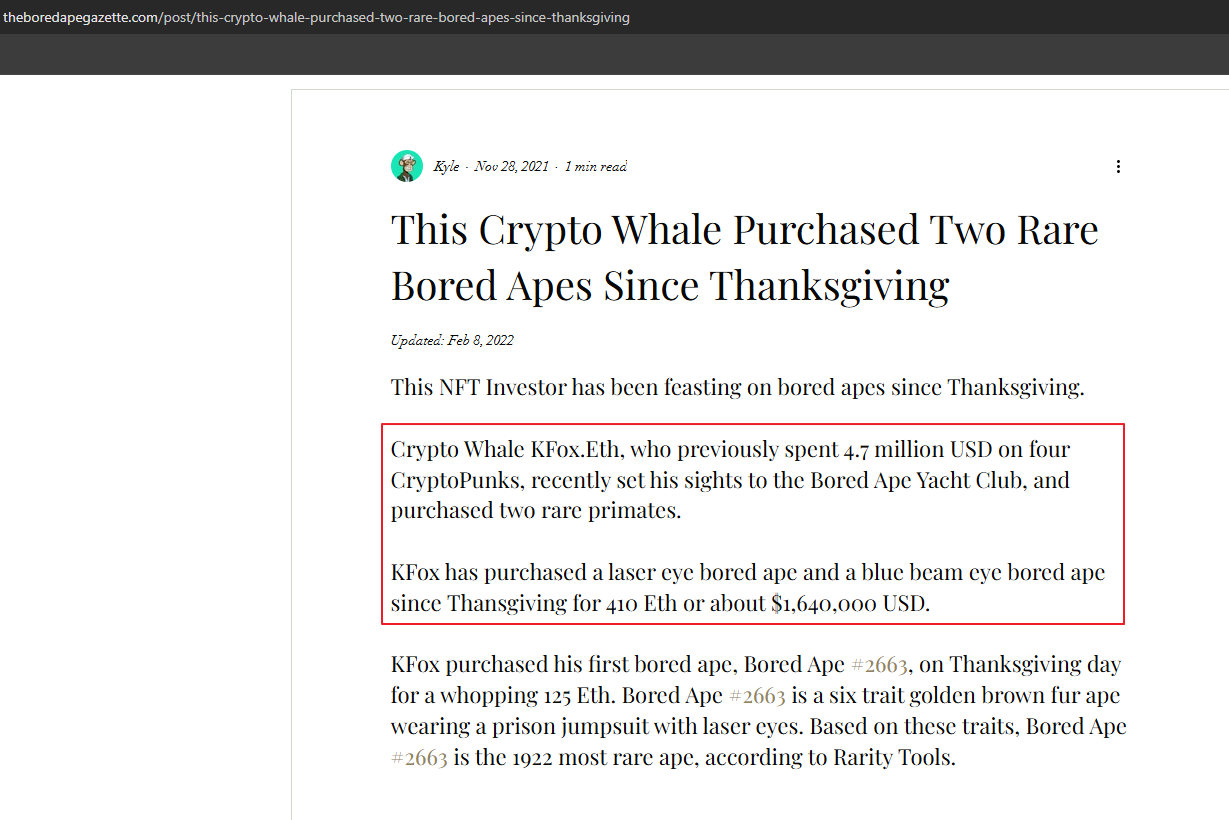Click the Nov 28, 2021 post date
The image size is (1229, 820).
pos(511,167)
